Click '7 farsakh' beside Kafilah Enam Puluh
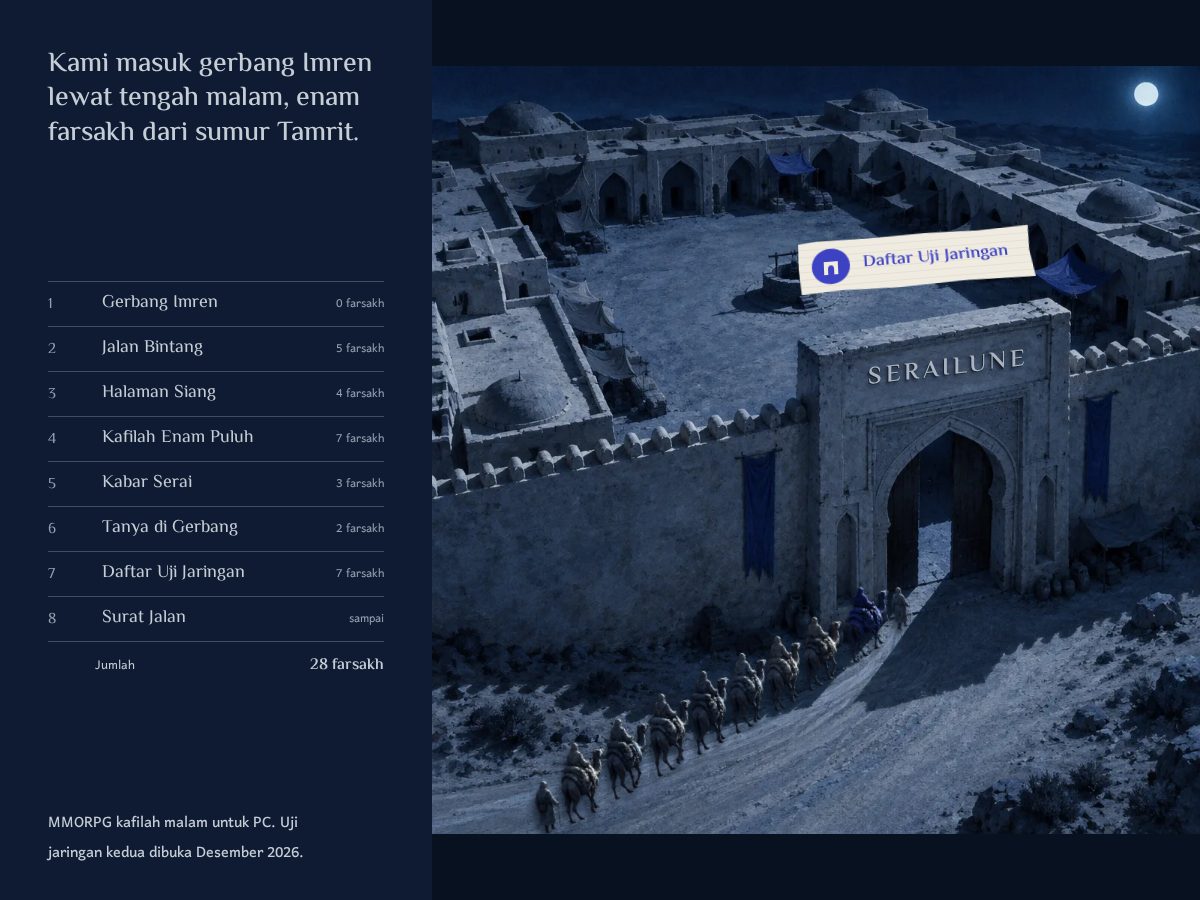 [360, 438]
